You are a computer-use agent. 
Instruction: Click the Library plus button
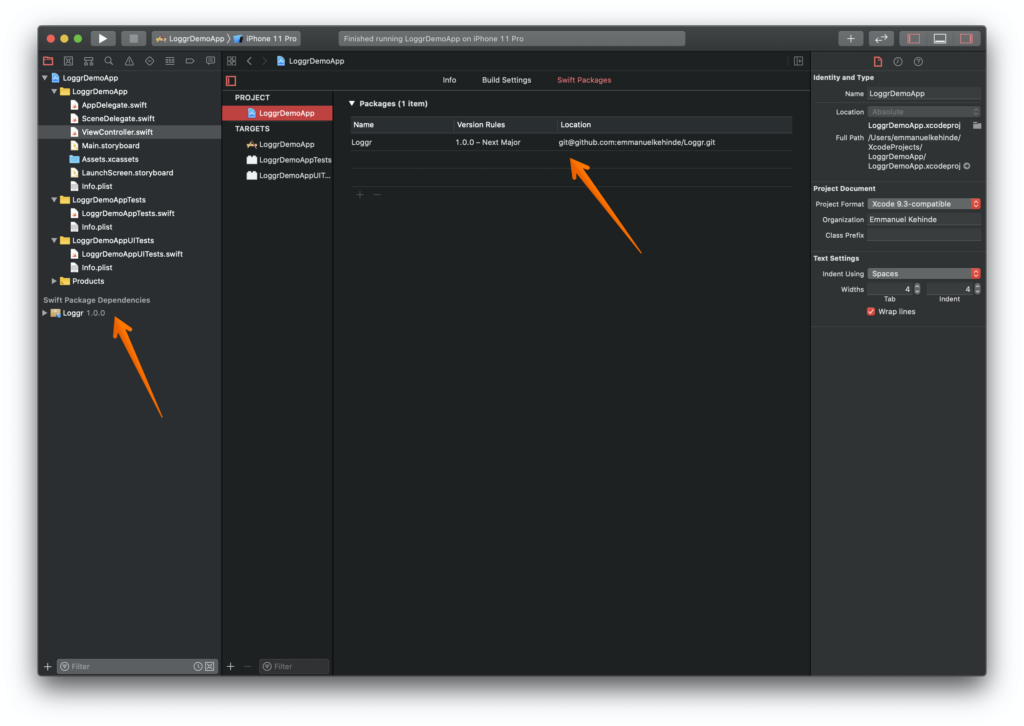click(850, 39)
